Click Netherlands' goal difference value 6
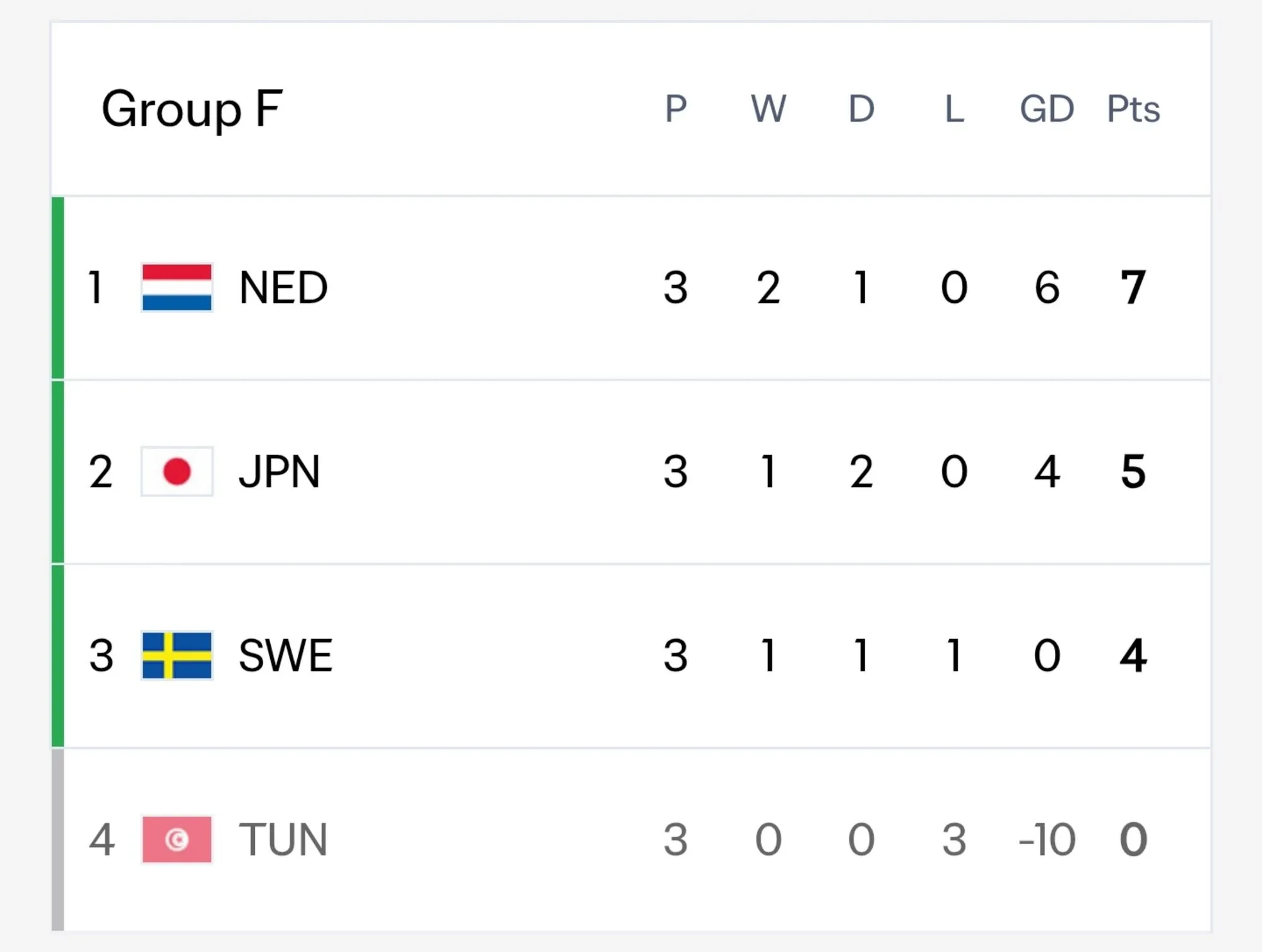Screen dimensions: 1262x952 [x=1047, y=288]
